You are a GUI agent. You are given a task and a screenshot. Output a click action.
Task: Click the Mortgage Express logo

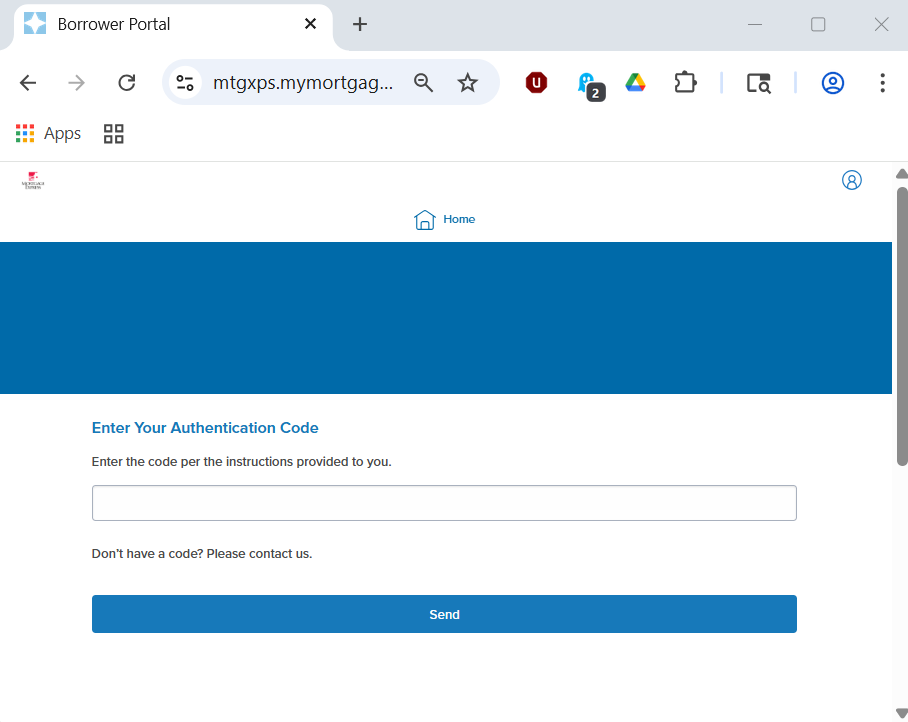[33, 181]
